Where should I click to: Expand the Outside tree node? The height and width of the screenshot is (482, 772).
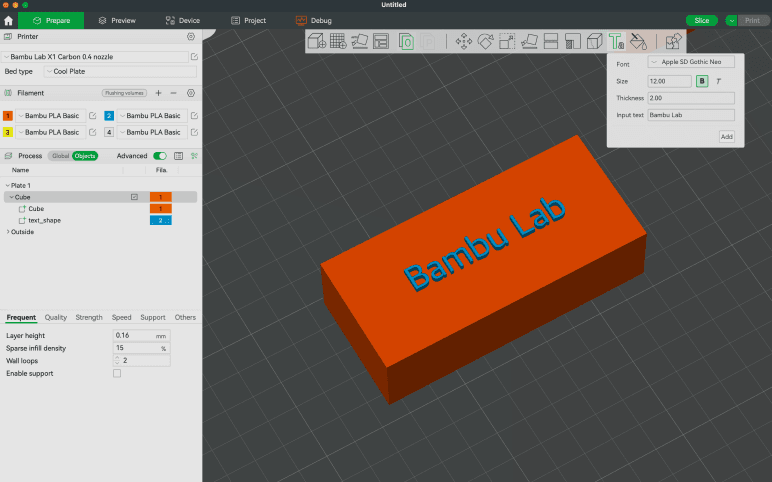pyautogui.click(x=8, y=231)
